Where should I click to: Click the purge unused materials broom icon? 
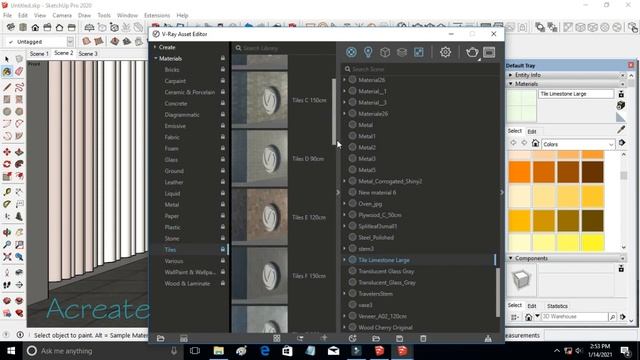(x=488, y=338)
